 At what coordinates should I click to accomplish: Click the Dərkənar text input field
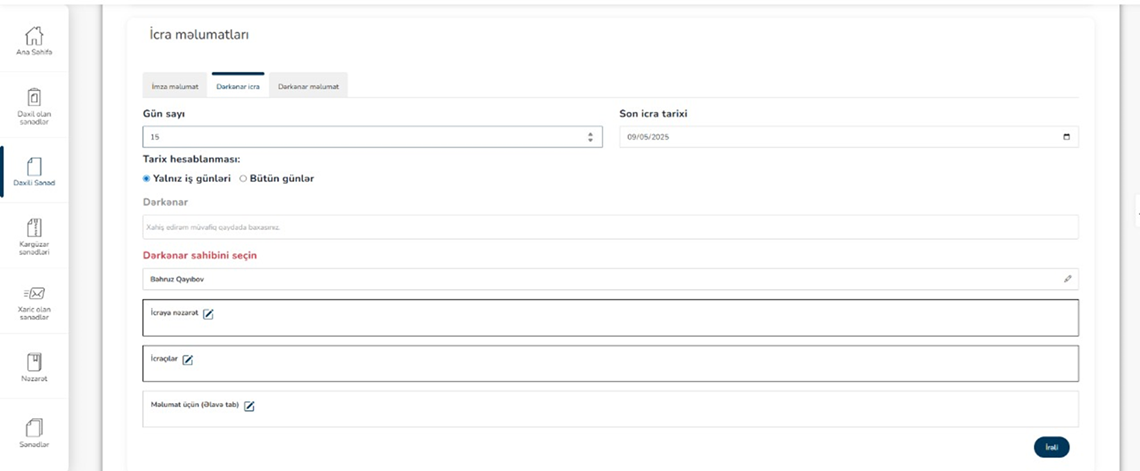click(x=611, y=227)
